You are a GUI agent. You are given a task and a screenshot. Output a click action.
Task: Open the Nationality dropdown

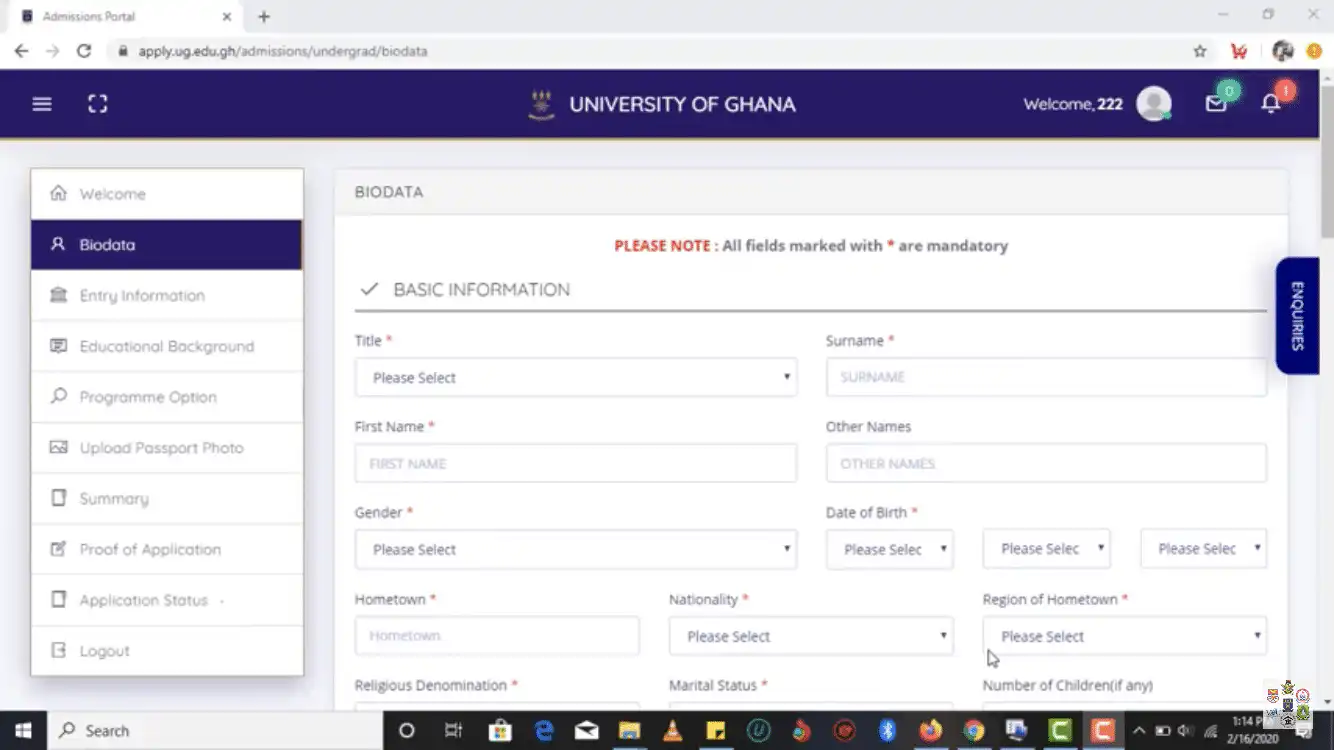tap(810, 636)
